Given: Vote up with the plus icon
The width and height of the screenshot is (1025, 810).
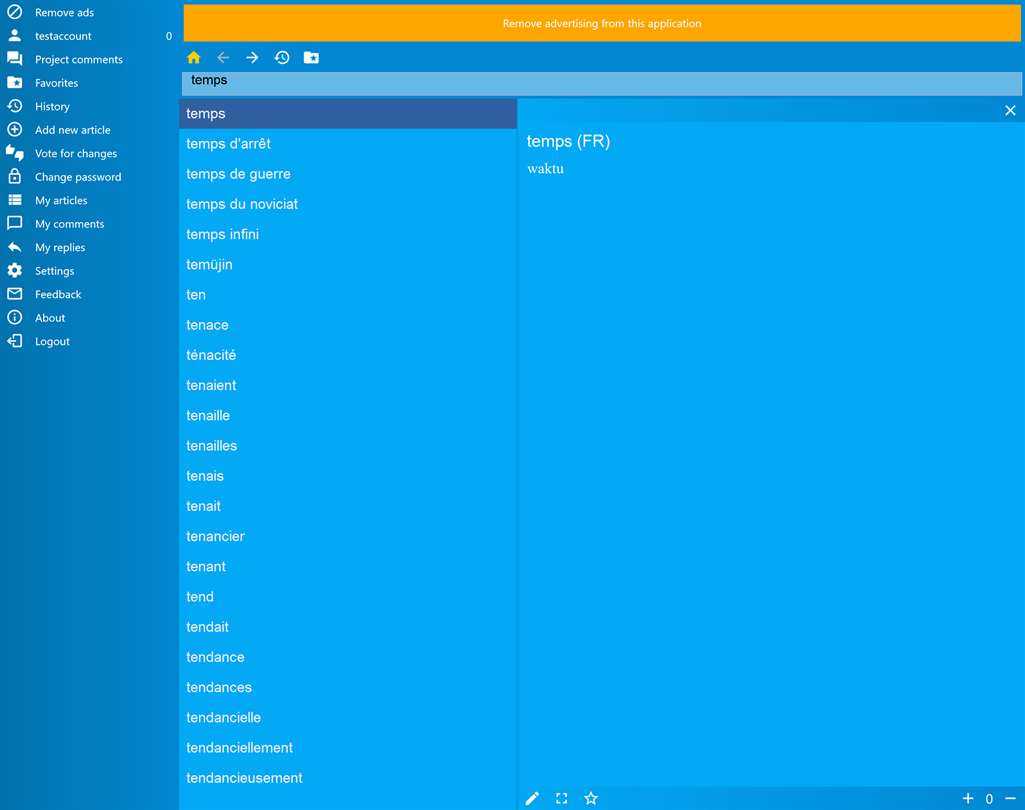Looking at the screenshot, I should click(968, 798).
